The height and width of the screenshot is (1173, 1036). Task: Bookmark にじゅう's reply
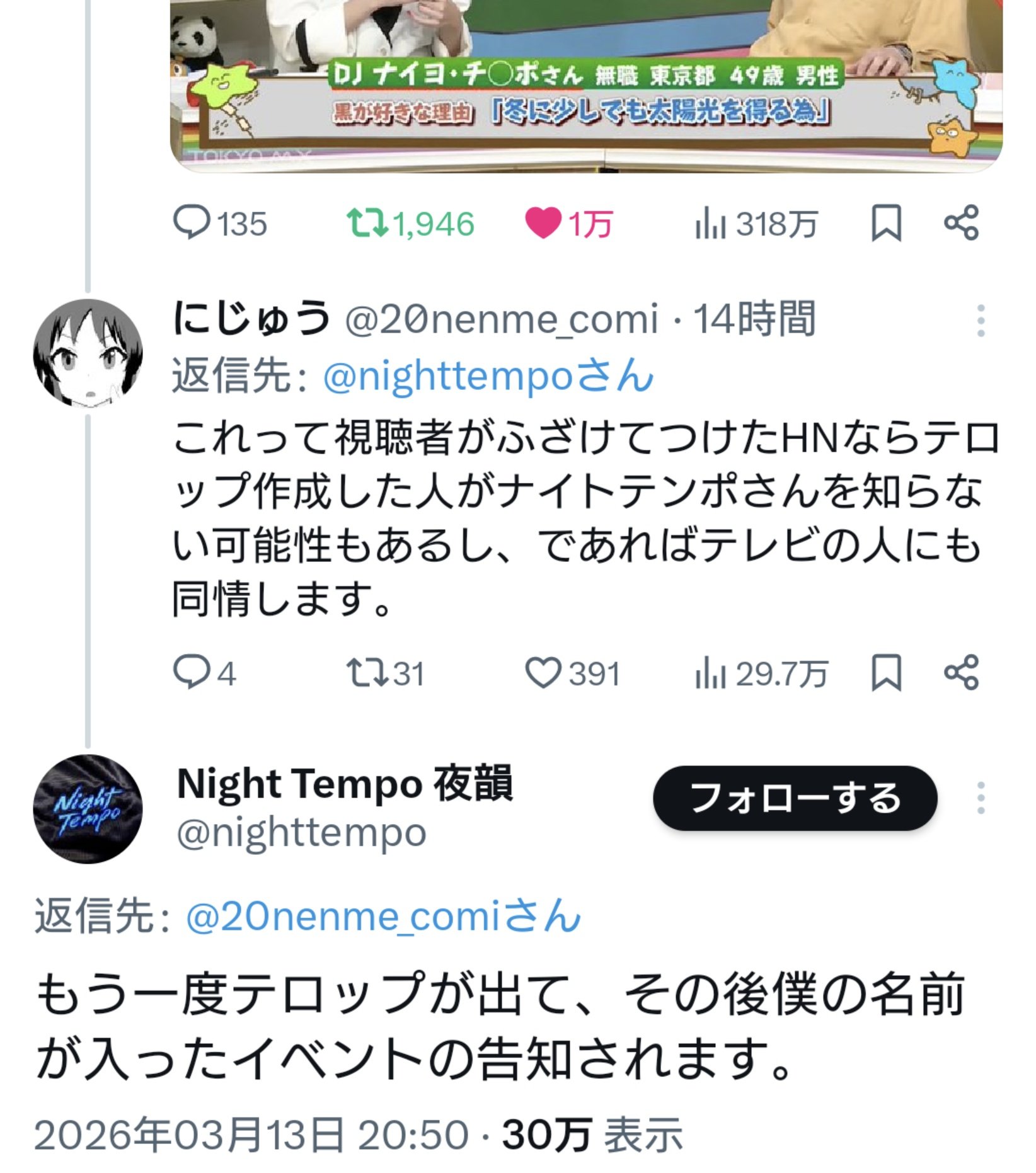coord(886,673)
